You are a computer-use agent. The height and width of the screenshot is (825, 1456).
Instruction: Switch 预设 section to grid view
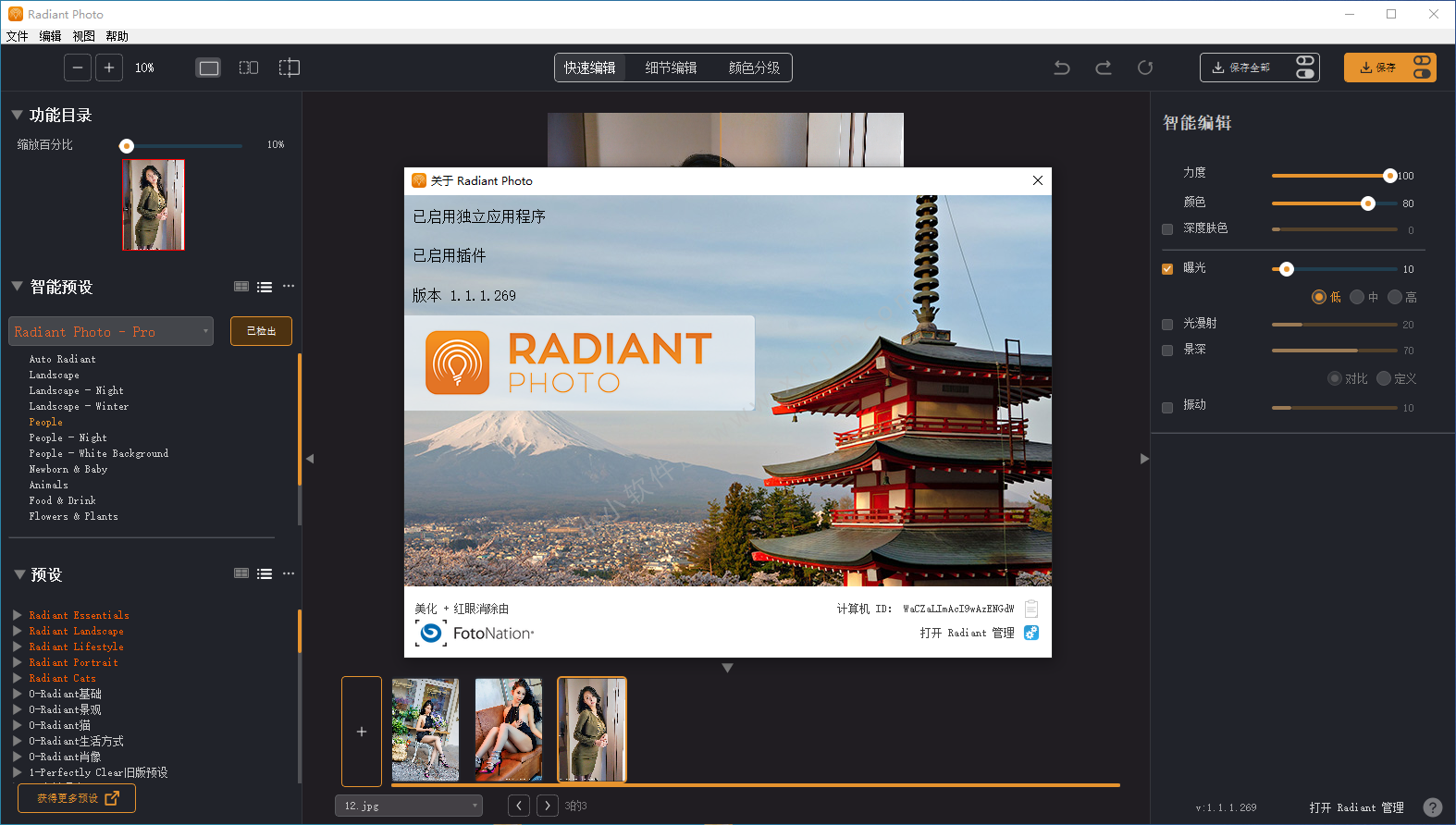(241, 573)
